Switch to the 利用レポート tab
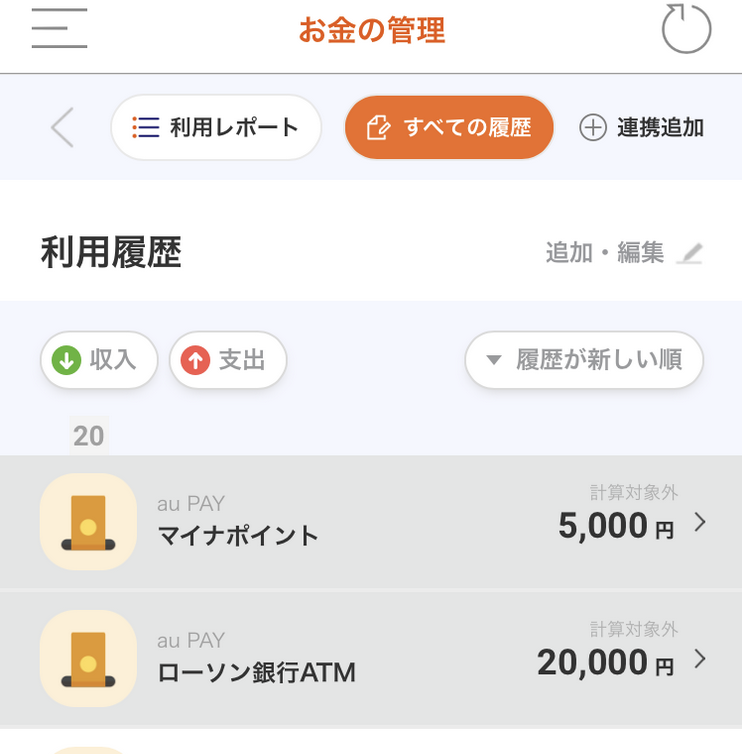 coord(216,127)
